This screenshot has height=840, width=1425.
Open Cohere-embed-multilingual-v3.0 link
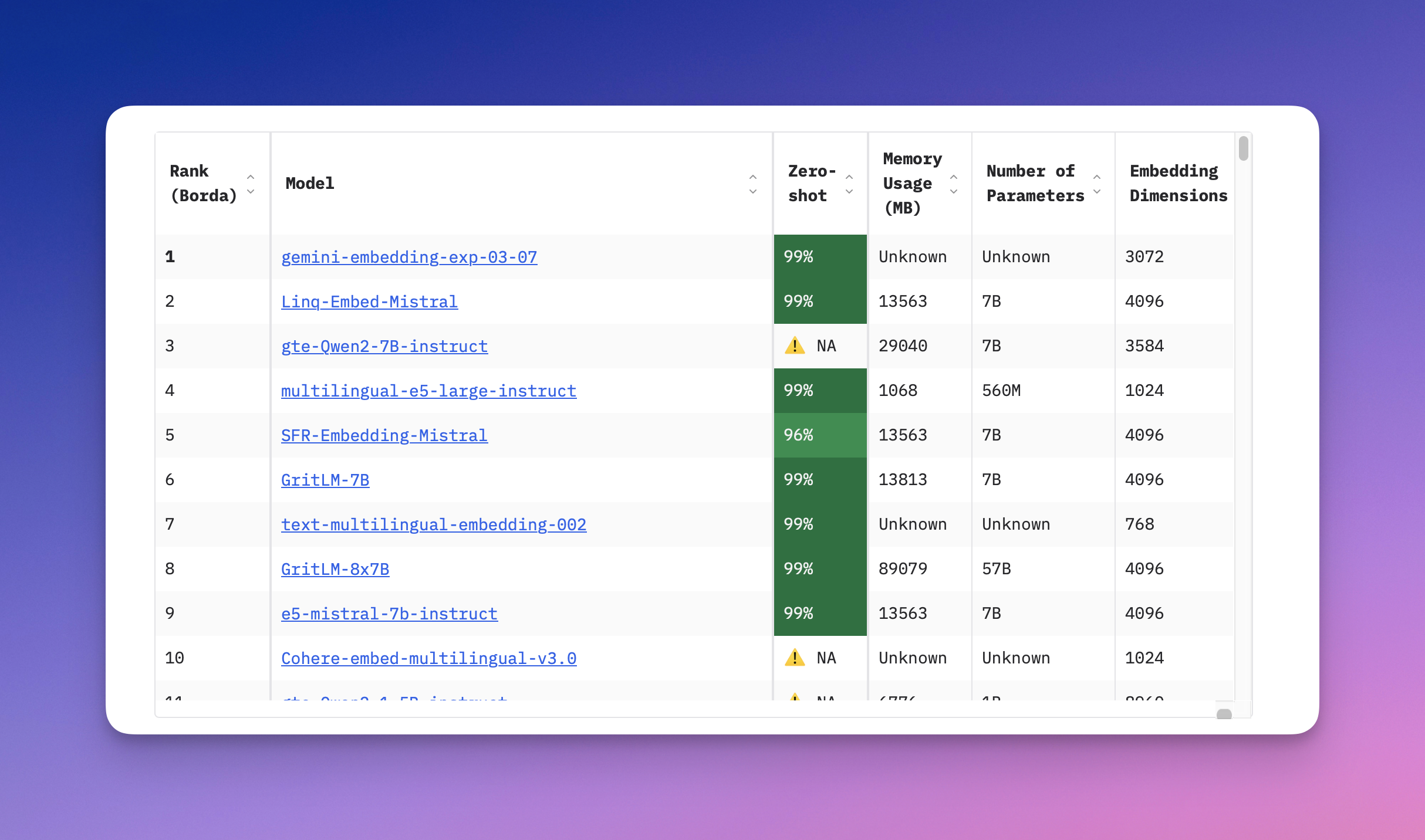428,658
